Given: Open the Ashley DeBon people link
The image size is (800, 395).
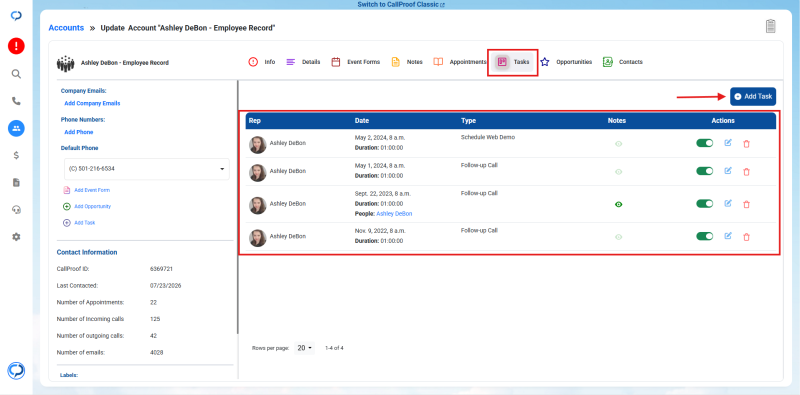Looking at the screenshot, I should pos(394,214).
